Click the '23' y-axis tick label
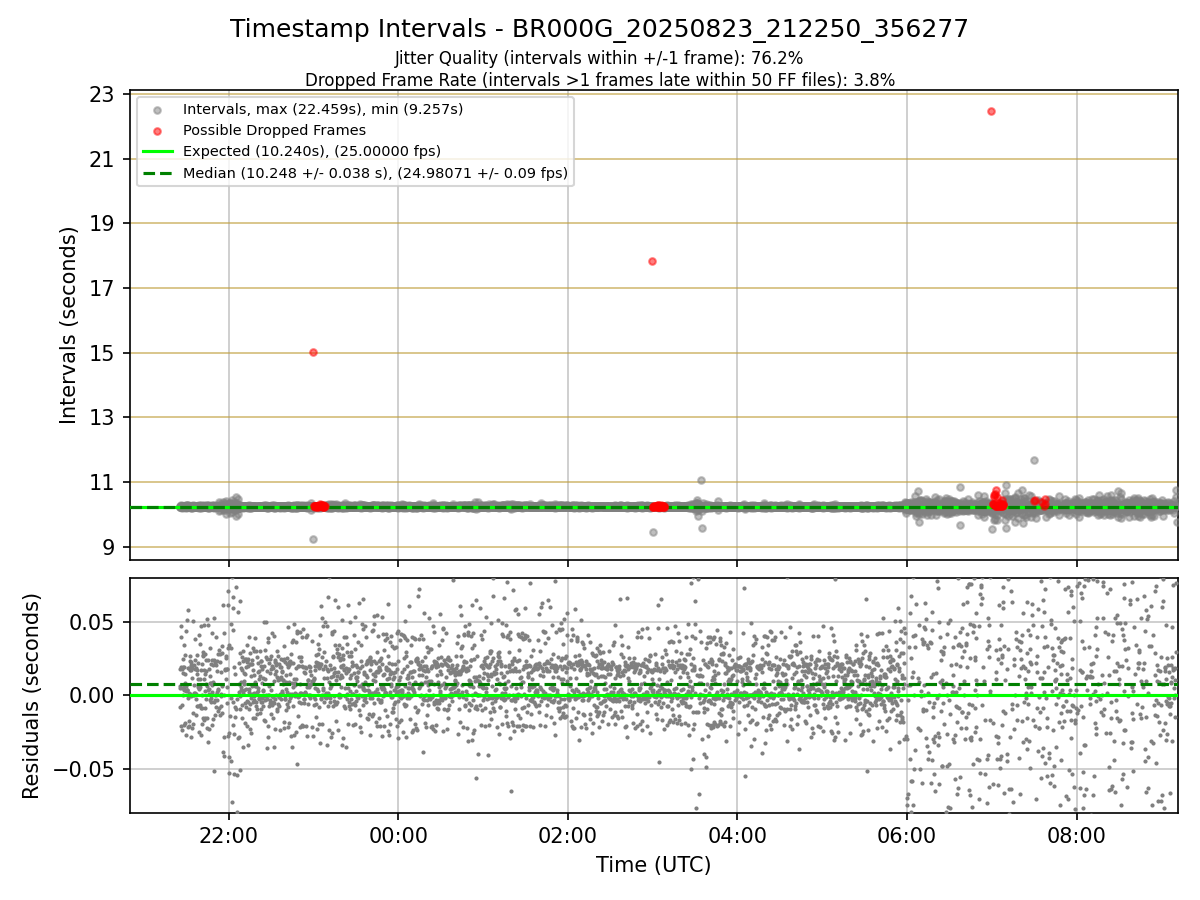Image resolution: width=1200 pixels, height=900 pixels. [103, 94]
